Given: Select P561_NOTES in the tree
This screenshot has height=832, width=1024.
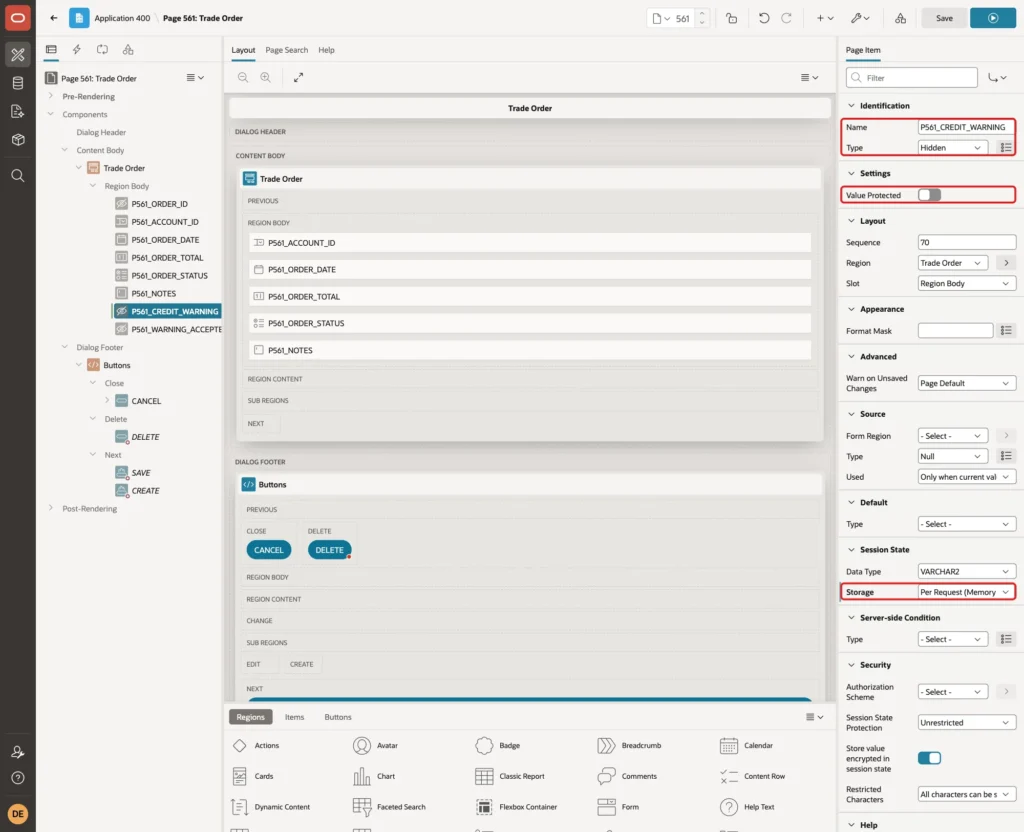Looking at the screenshot, I should click(x=153, y=294).
